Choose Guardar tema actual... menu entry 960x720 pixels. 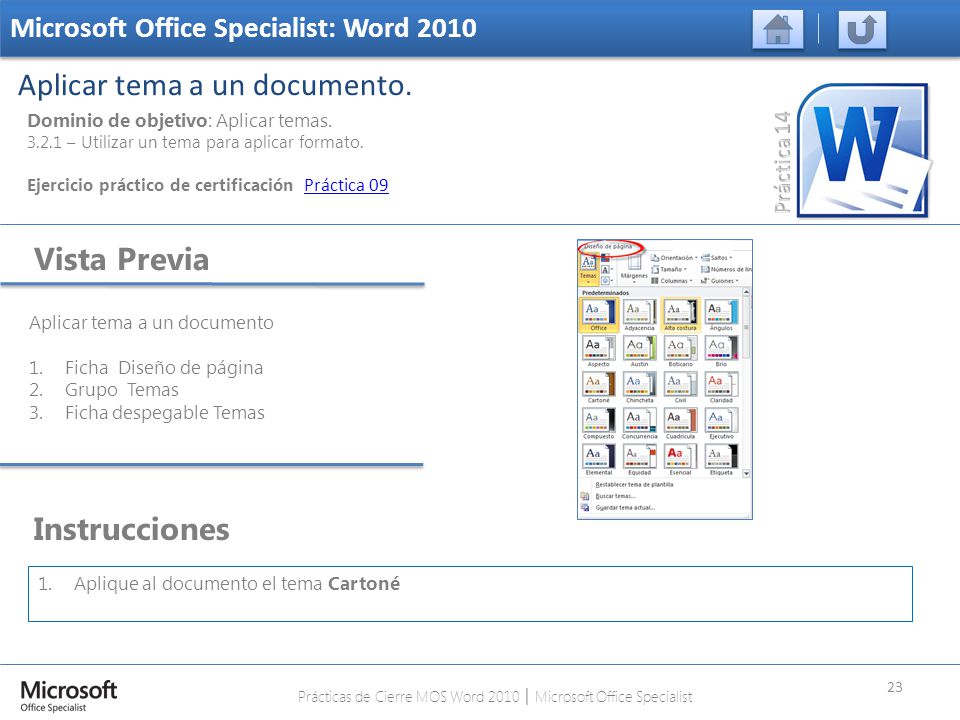click(625, 508)
